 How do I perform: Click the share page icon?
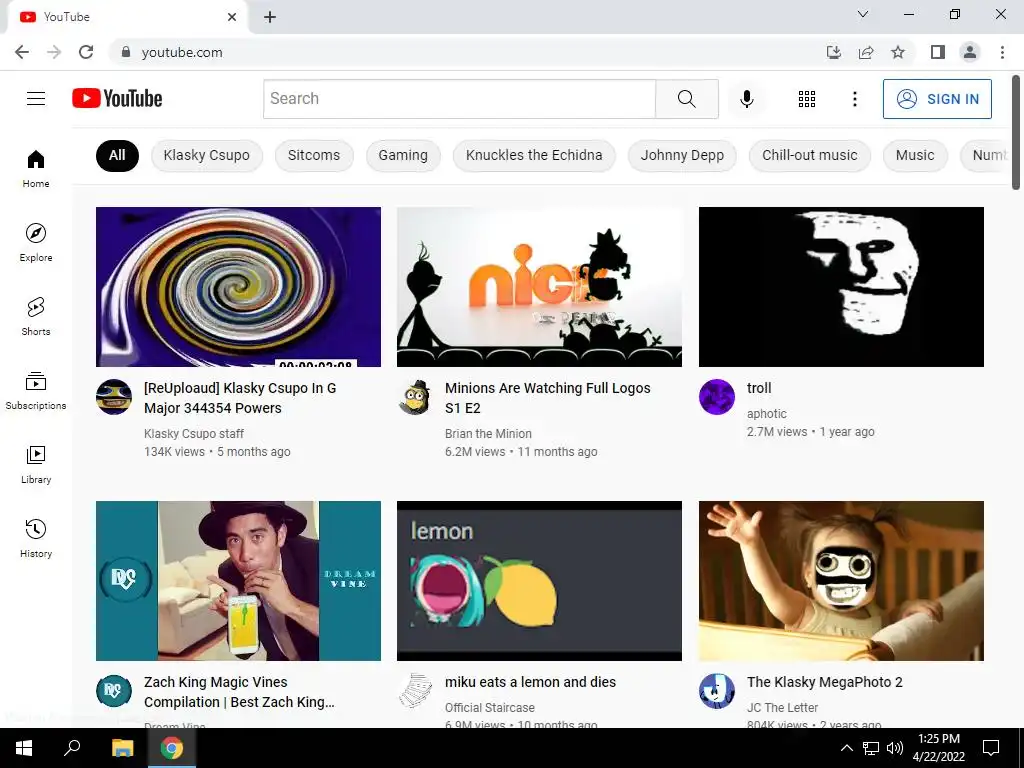[866, 52]
